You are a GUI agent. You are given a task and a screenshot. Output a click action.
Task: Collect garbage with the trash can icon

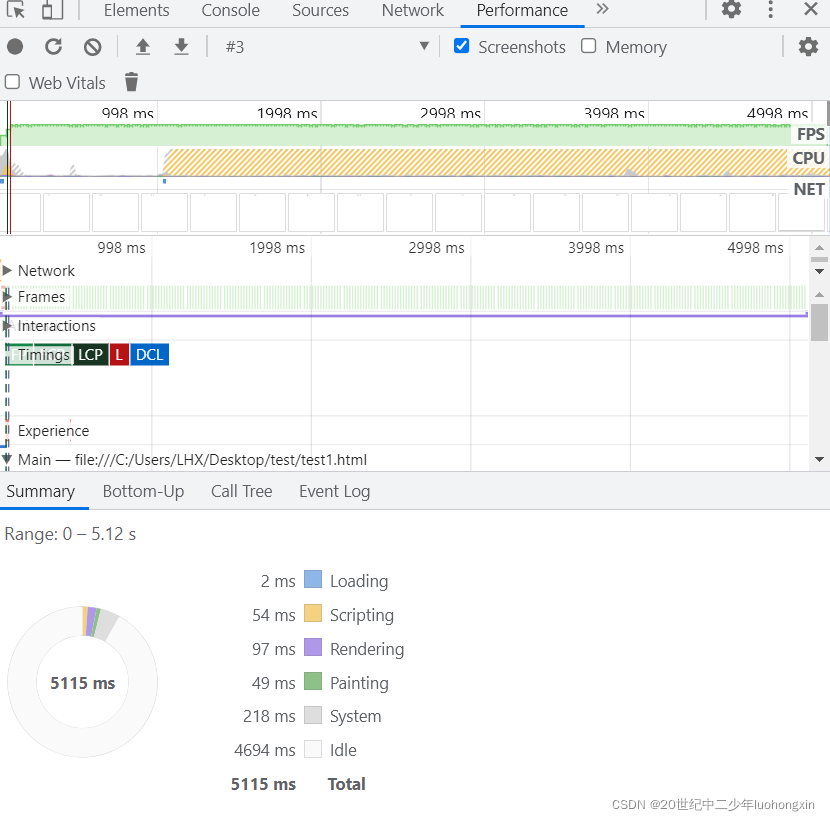pos(131,82)
